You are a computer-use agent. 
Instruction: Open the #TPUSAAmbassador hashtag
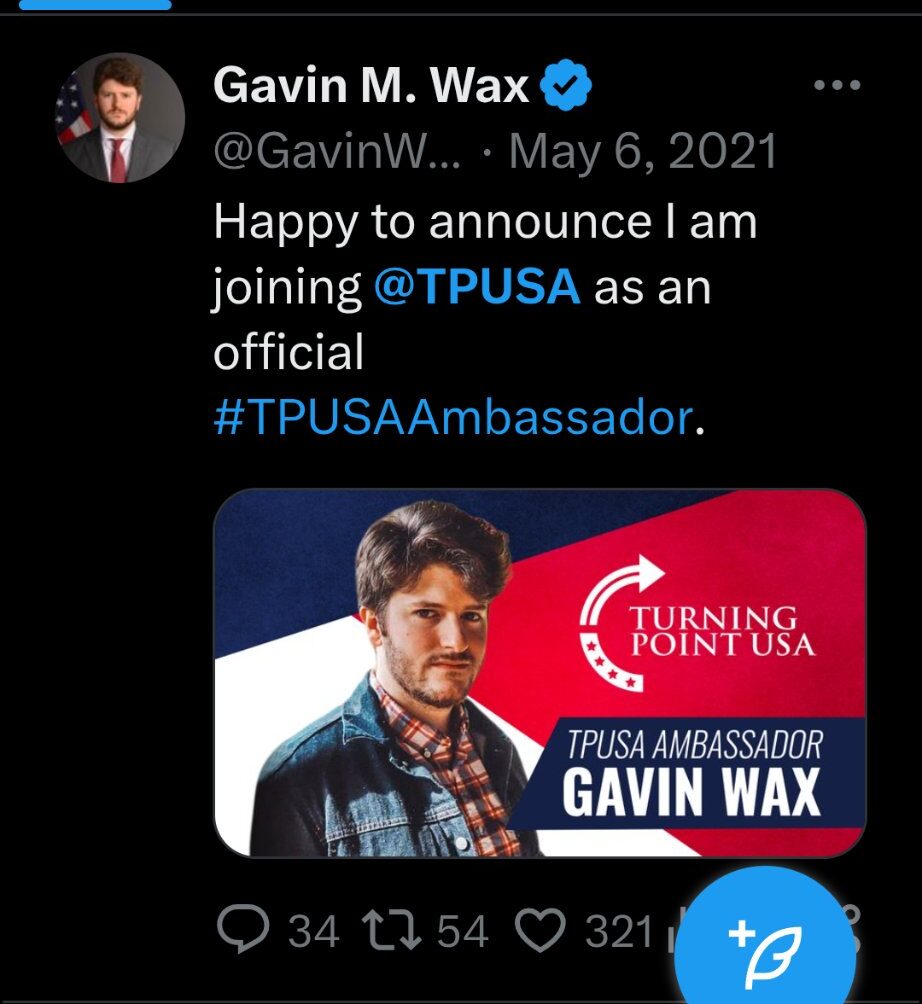tap(453, 417)
